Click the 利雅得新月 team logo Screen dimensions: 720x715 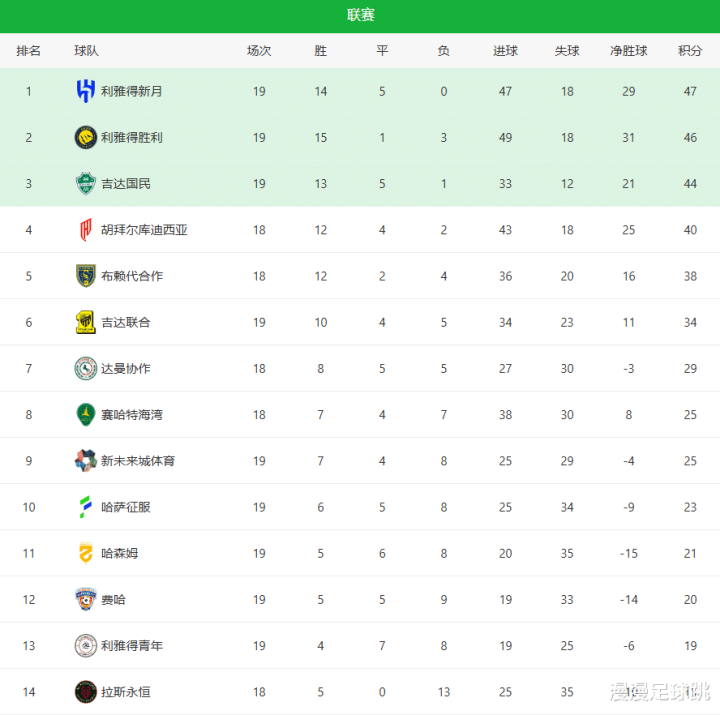point(85,91)
